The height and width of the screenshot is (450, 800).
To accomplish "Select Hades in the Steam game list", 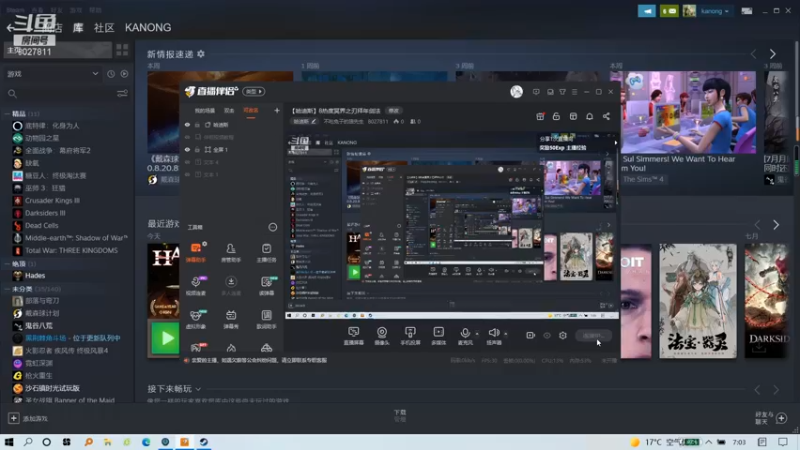I will coord(35,276).
